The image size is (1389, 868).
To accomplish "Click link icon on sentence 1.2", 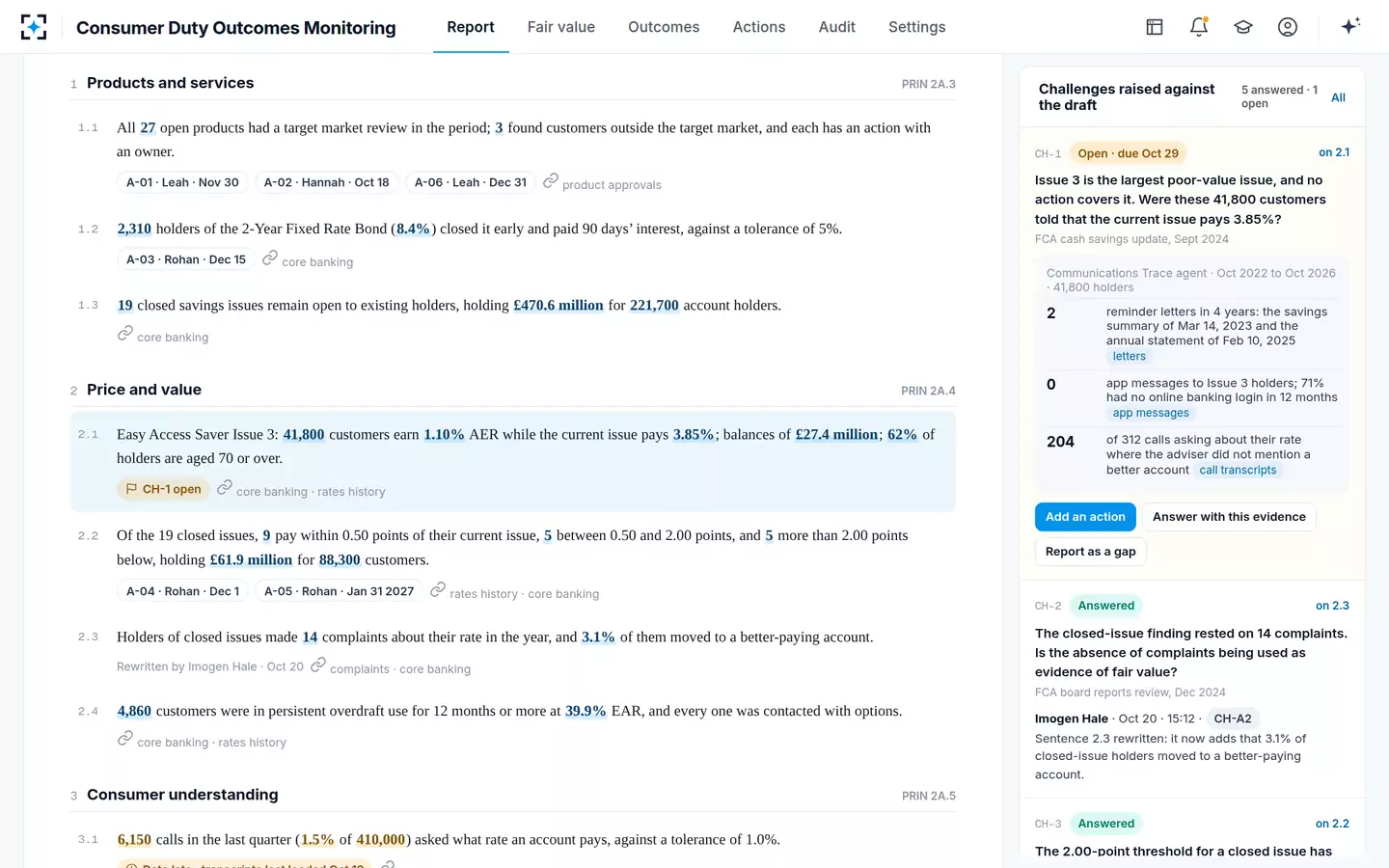I will click(270, 258).
